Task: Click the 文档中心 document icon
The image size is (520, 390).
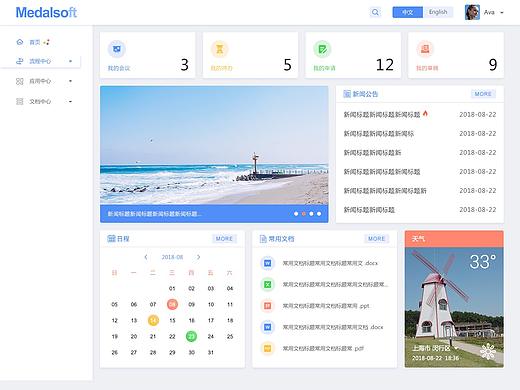Action: point(20,101)
